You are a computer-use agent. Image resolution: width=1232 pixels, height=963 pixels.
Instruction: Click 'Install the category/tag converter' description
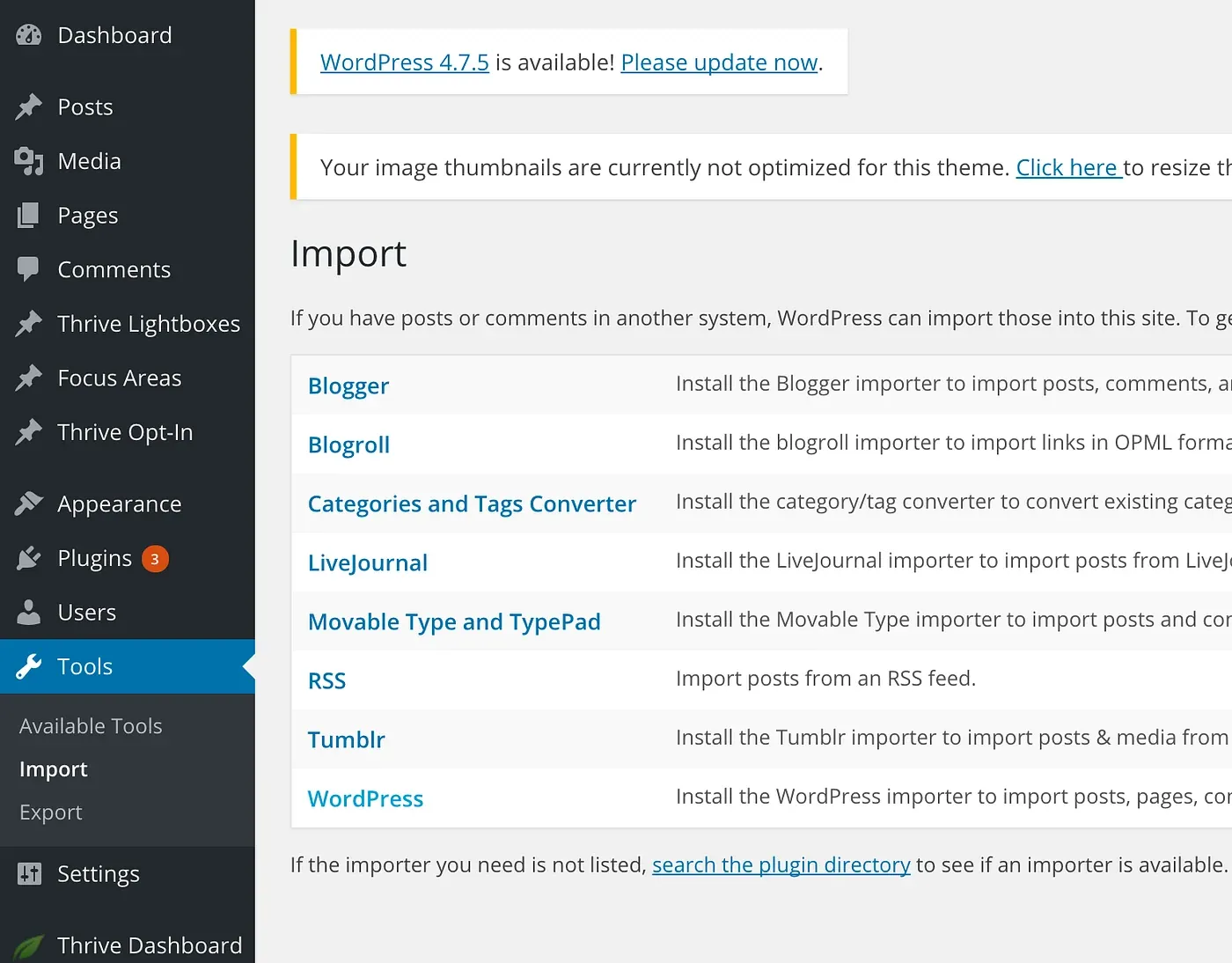click(954, 502)
